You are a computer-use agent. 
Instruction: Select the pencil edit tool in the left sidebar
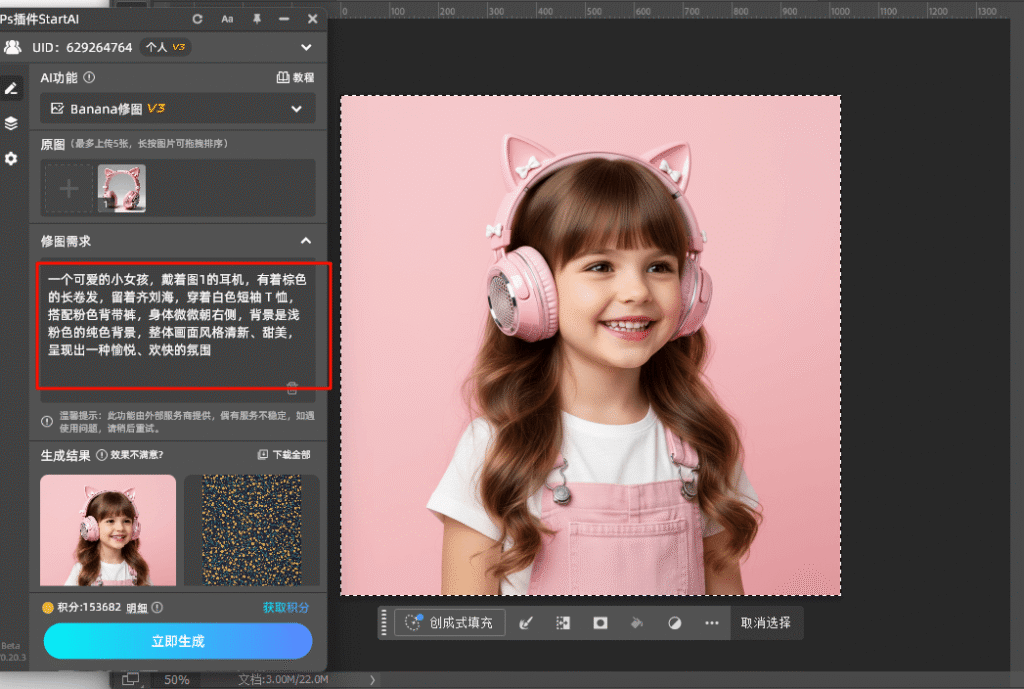click(12, 88)
